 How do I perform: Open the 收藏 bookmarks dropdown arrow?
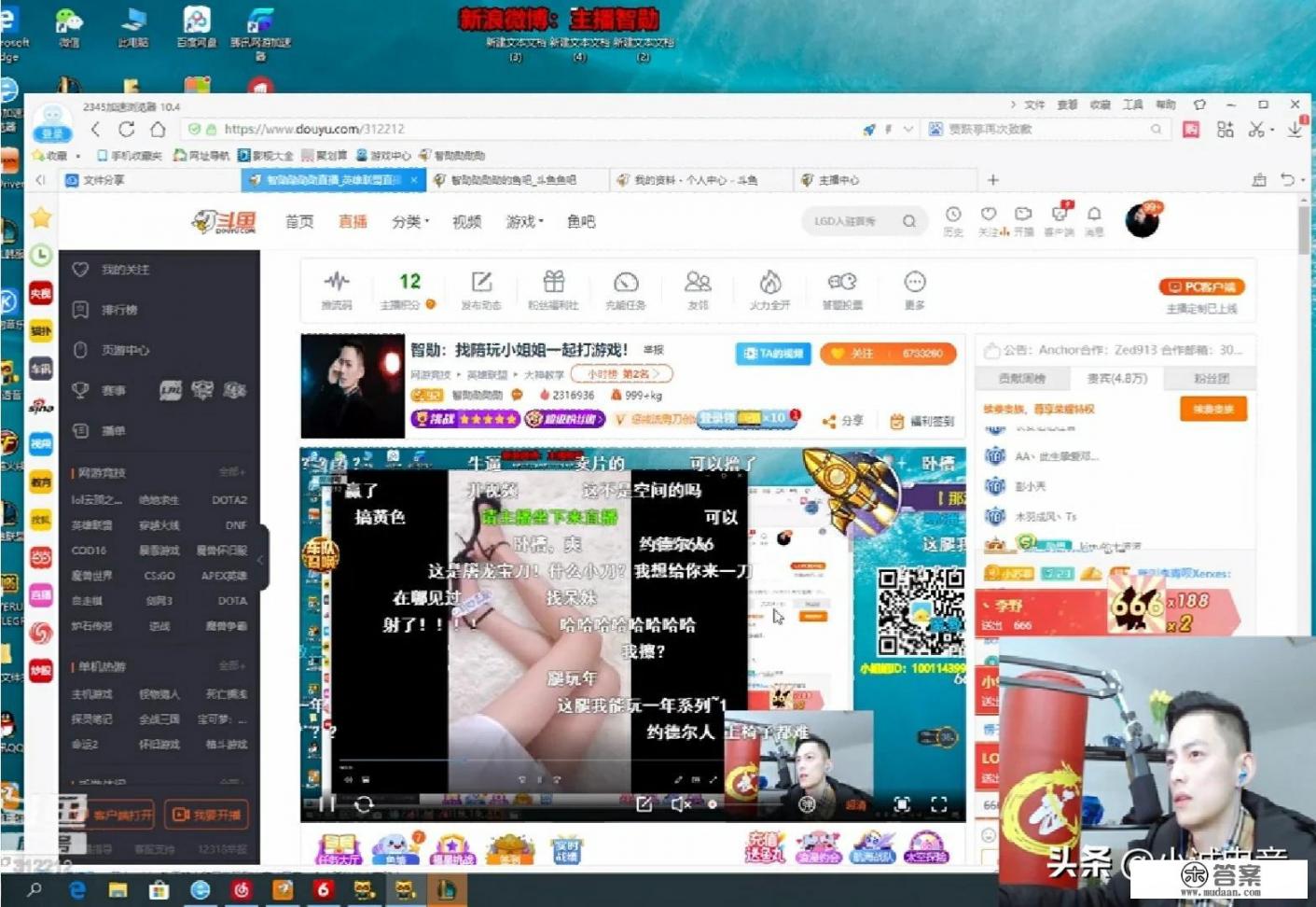pos(77,156)
